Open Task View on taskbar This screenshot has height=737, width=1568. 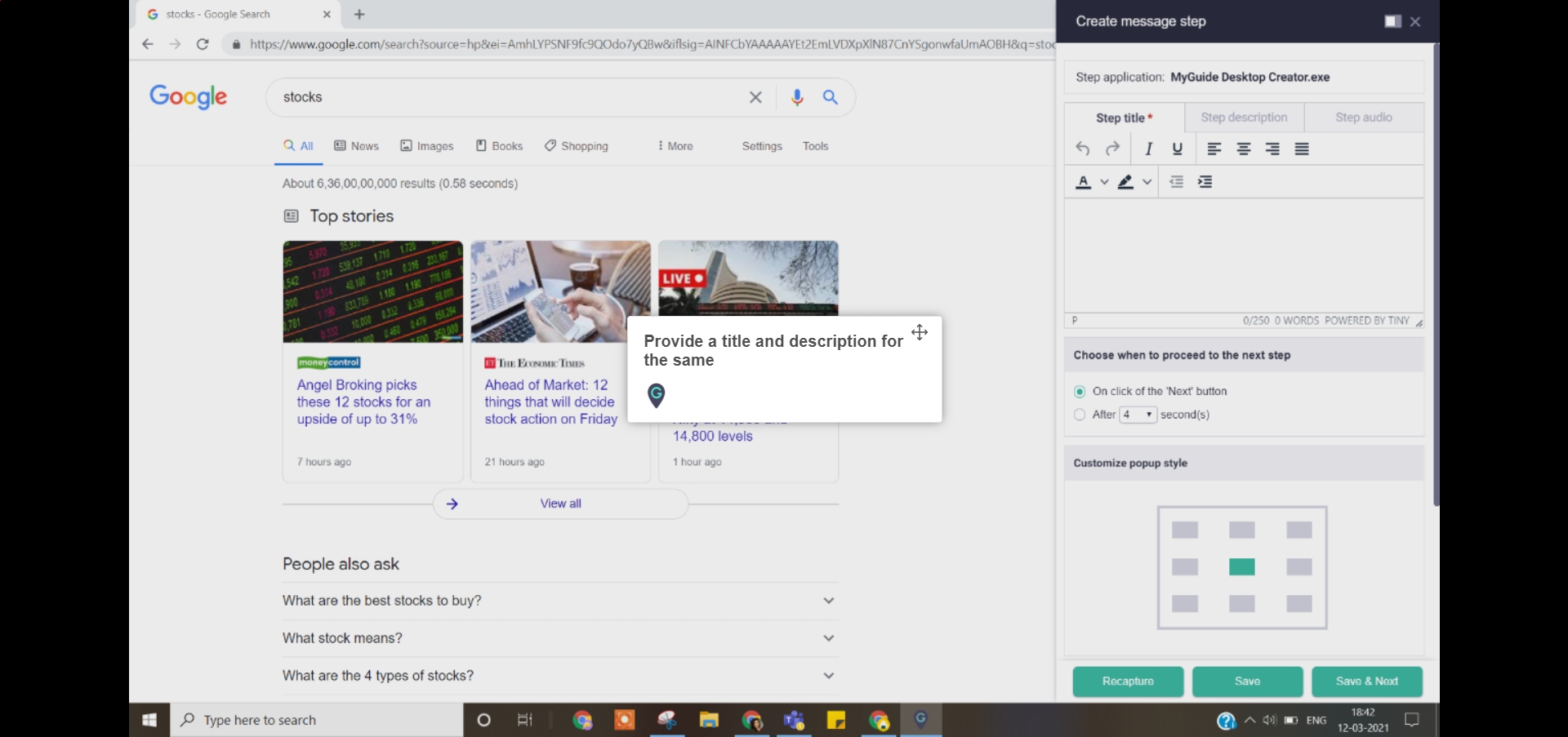coord(525,720)
